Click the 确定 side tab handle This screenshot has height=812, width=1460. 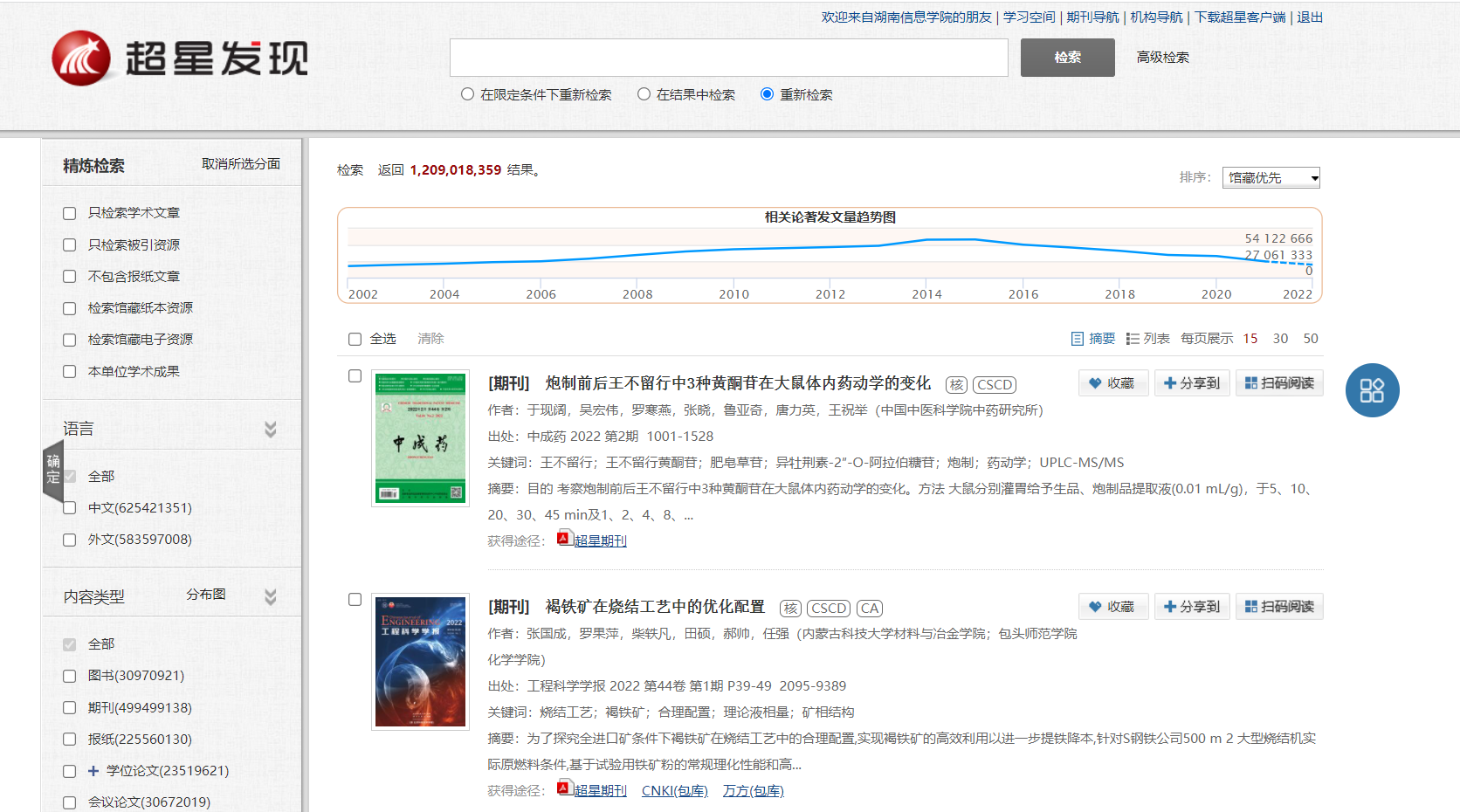point(53,470)
